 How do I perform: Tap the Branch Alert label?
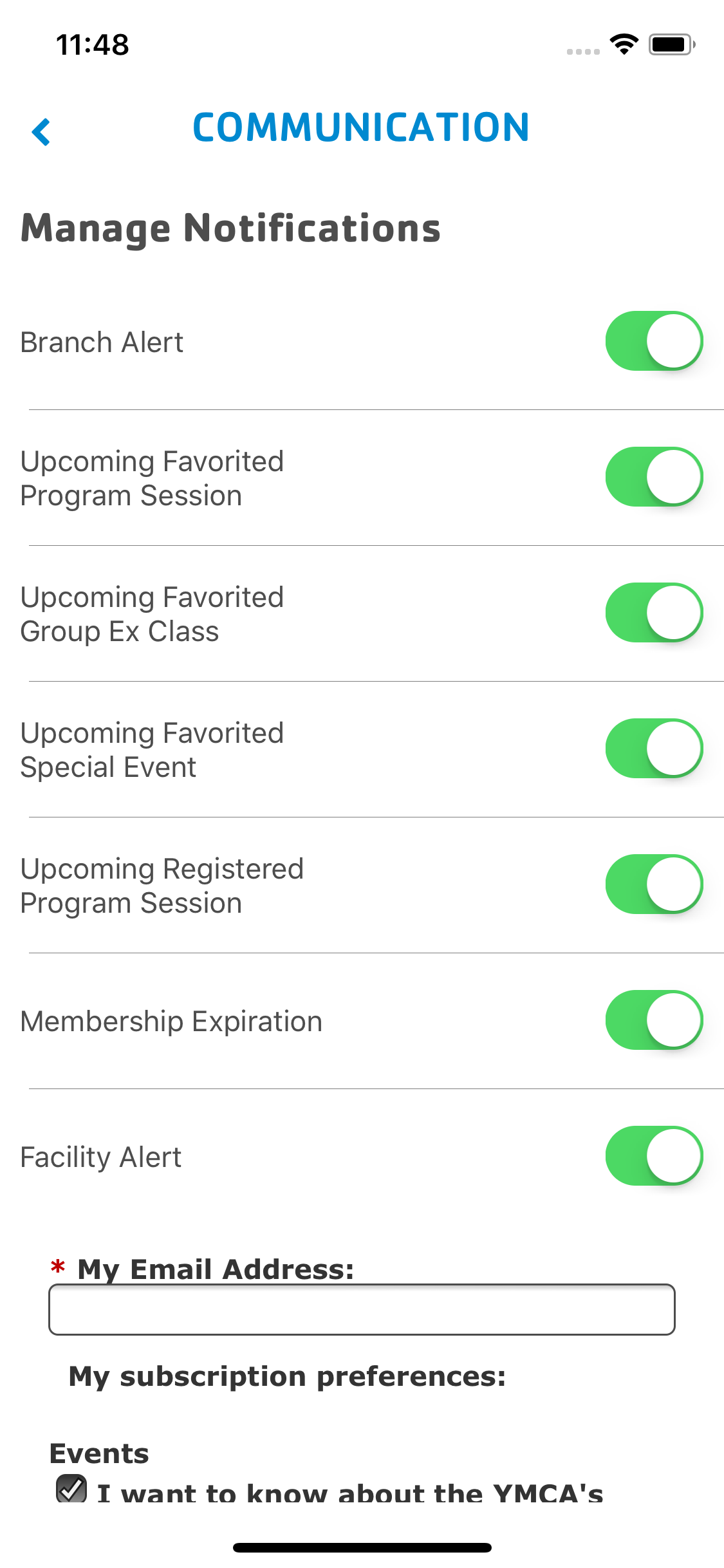[x=102, y=342]
